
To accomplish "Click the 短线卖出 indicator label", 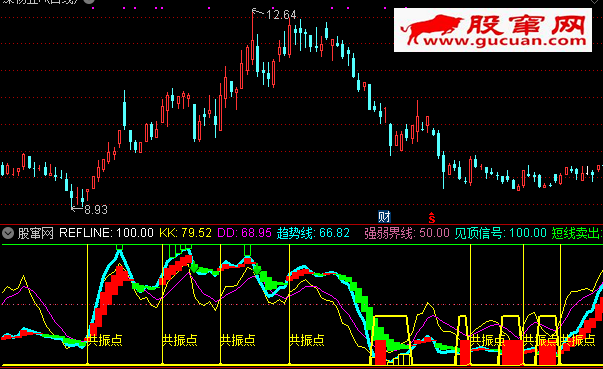I will pos(577,233).
